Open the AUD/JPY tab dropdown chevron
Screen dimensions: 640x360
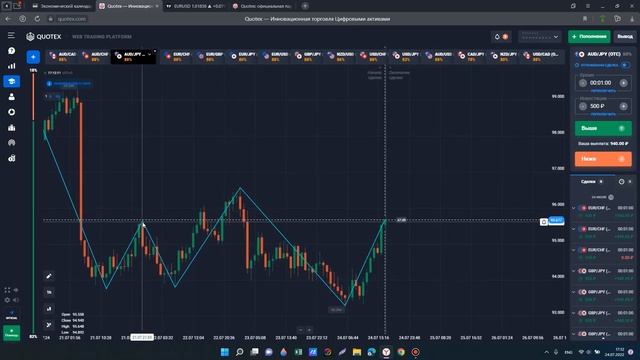tap(149, 55)
